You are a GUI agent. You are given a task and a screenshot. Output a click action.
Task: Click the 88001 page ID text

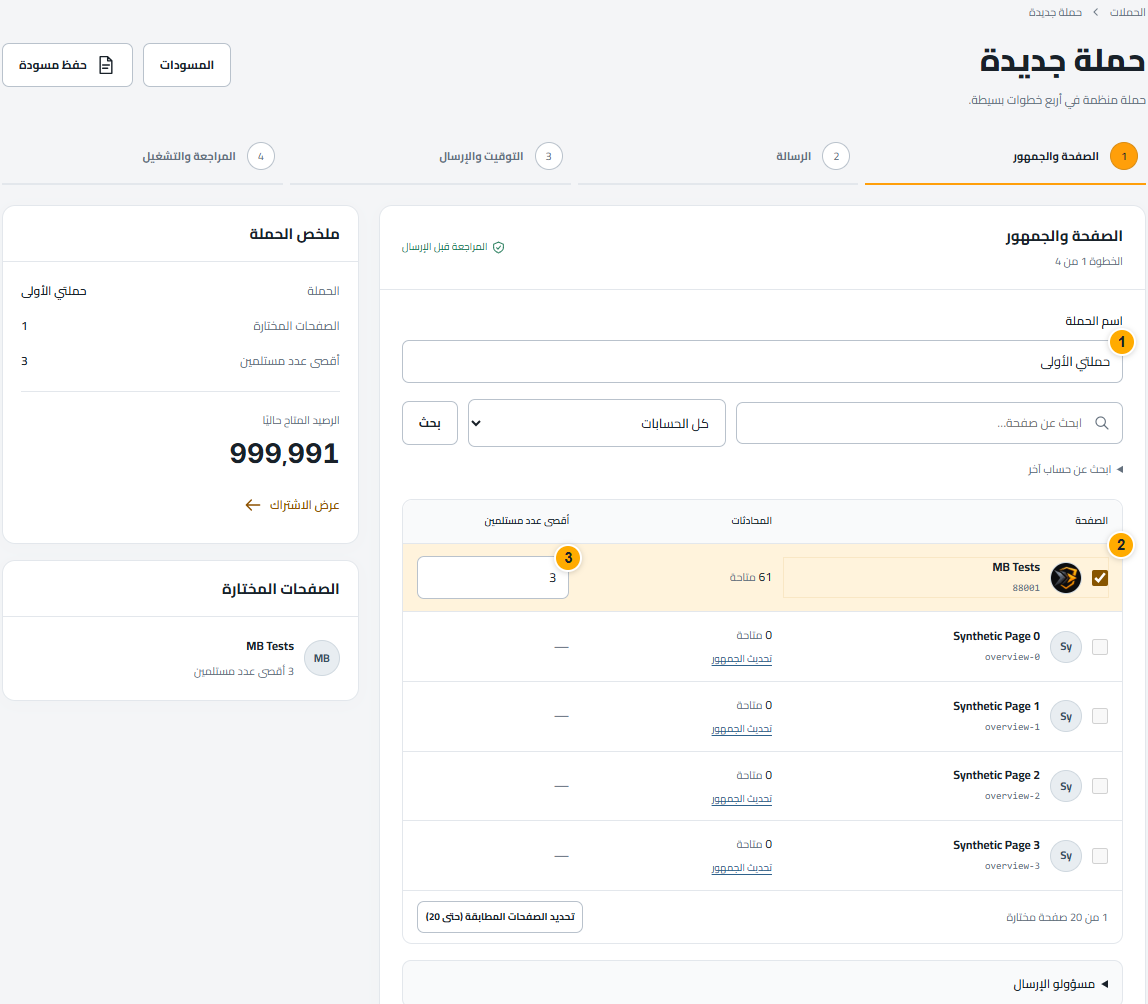(1026, 587)
